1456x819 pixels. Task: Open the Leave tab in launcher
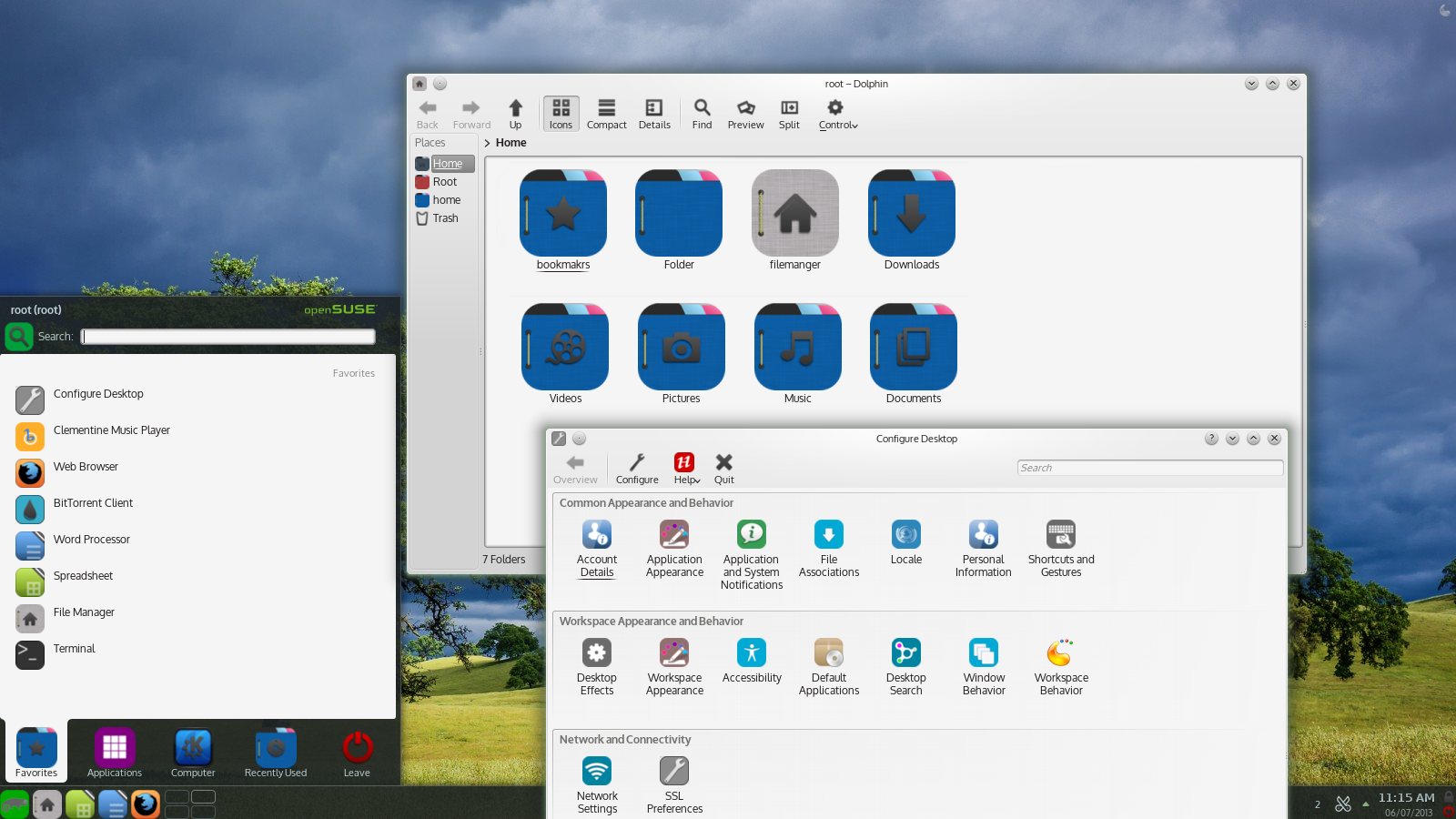(x=358, y=753)
